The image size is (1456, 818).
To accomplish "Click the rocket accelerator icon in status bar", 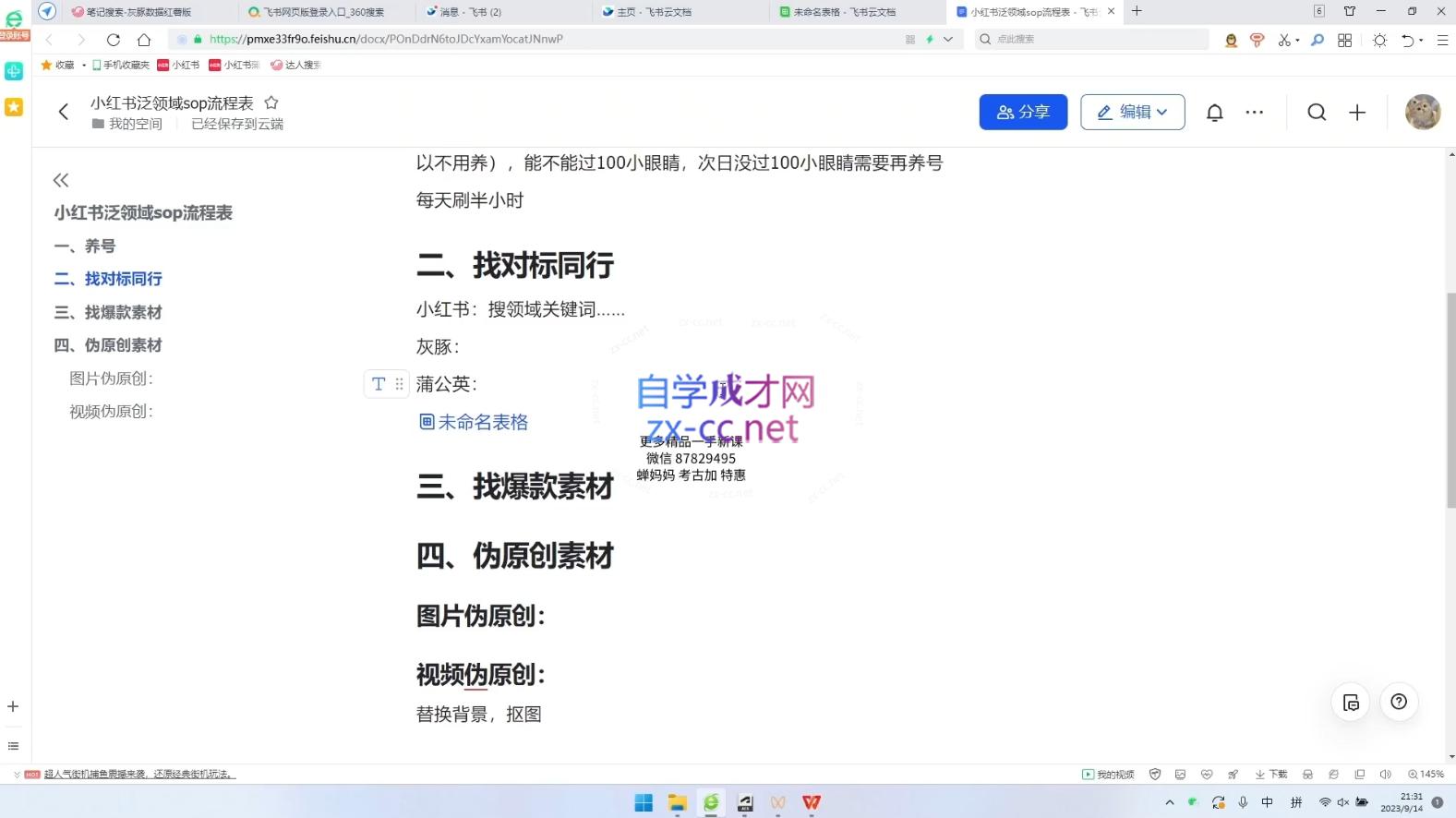I will pos(1233,775).
